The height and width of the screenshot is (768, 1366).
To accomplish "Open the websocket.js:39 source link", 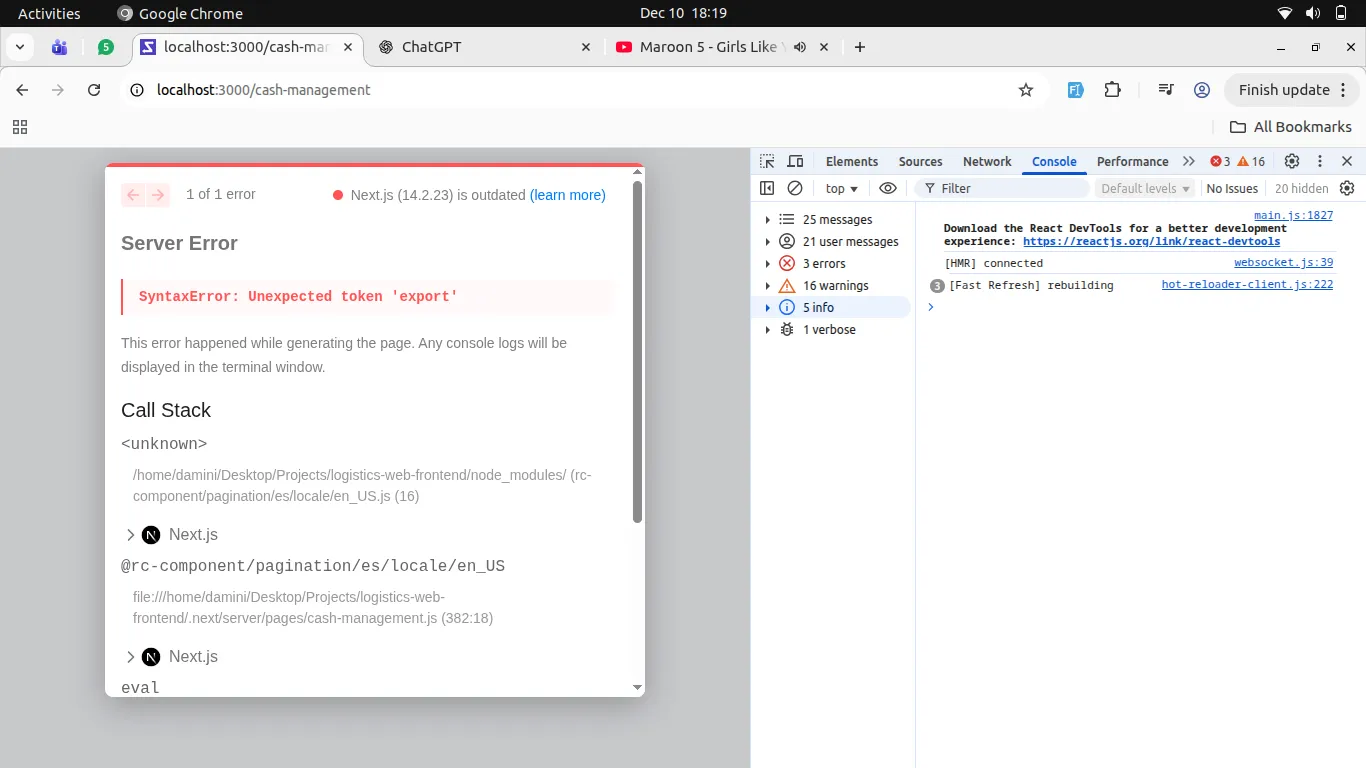I will (1283, 263).
